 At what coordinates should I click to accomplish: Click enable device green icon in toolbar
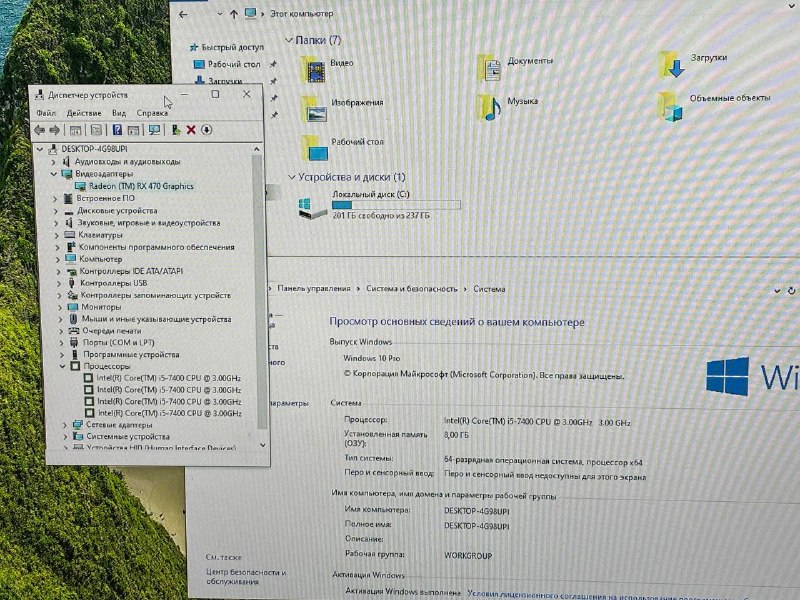pyautogui.click(x=176, y=130)
